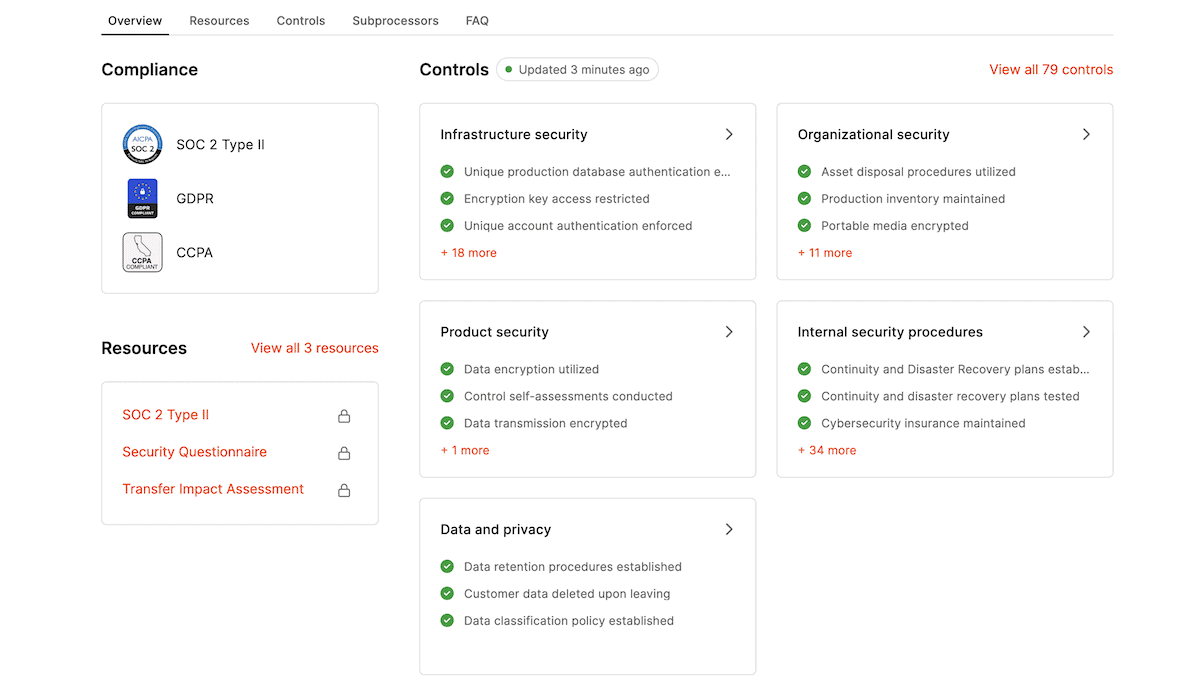
Task: Click the checkmark beside Asset disposal procedures utilized
Action: 804,171
